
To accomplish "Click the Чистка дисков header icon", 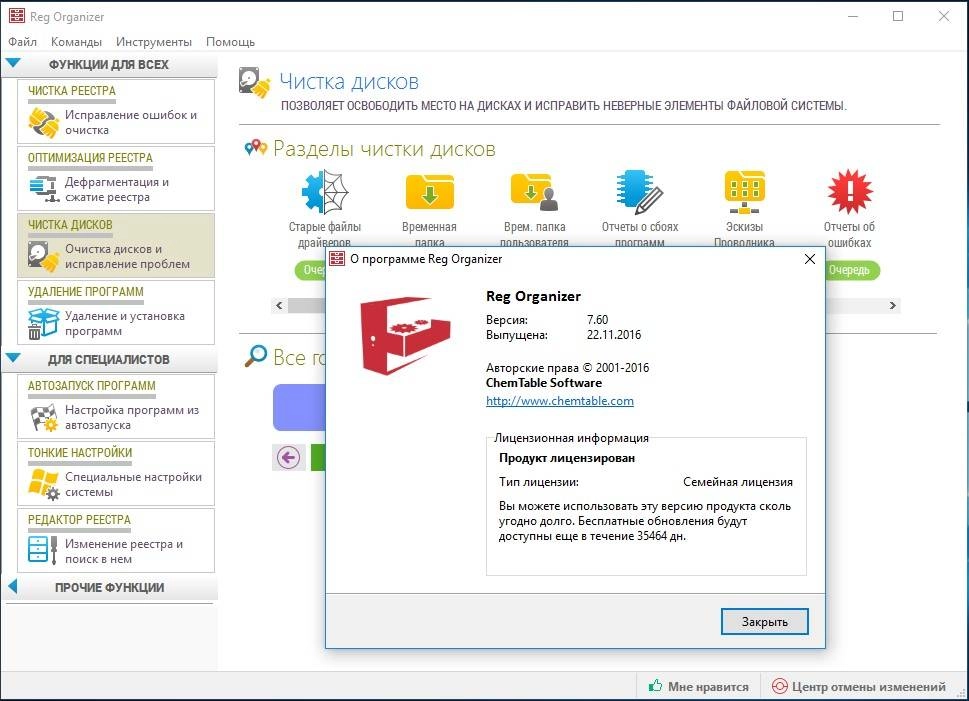I will (255, 83).
